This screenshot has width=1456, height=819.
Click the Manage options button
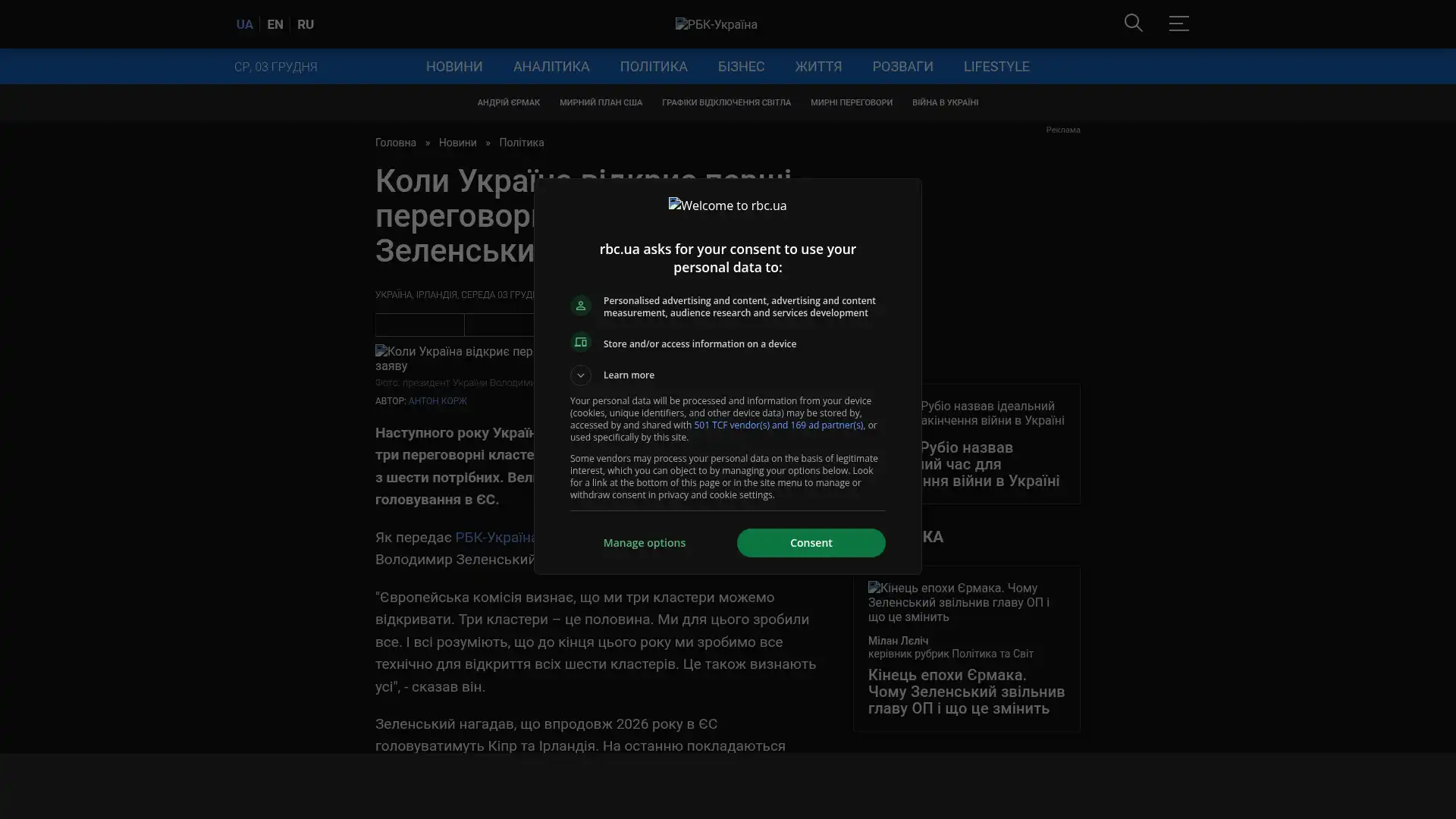coord(644,543)
